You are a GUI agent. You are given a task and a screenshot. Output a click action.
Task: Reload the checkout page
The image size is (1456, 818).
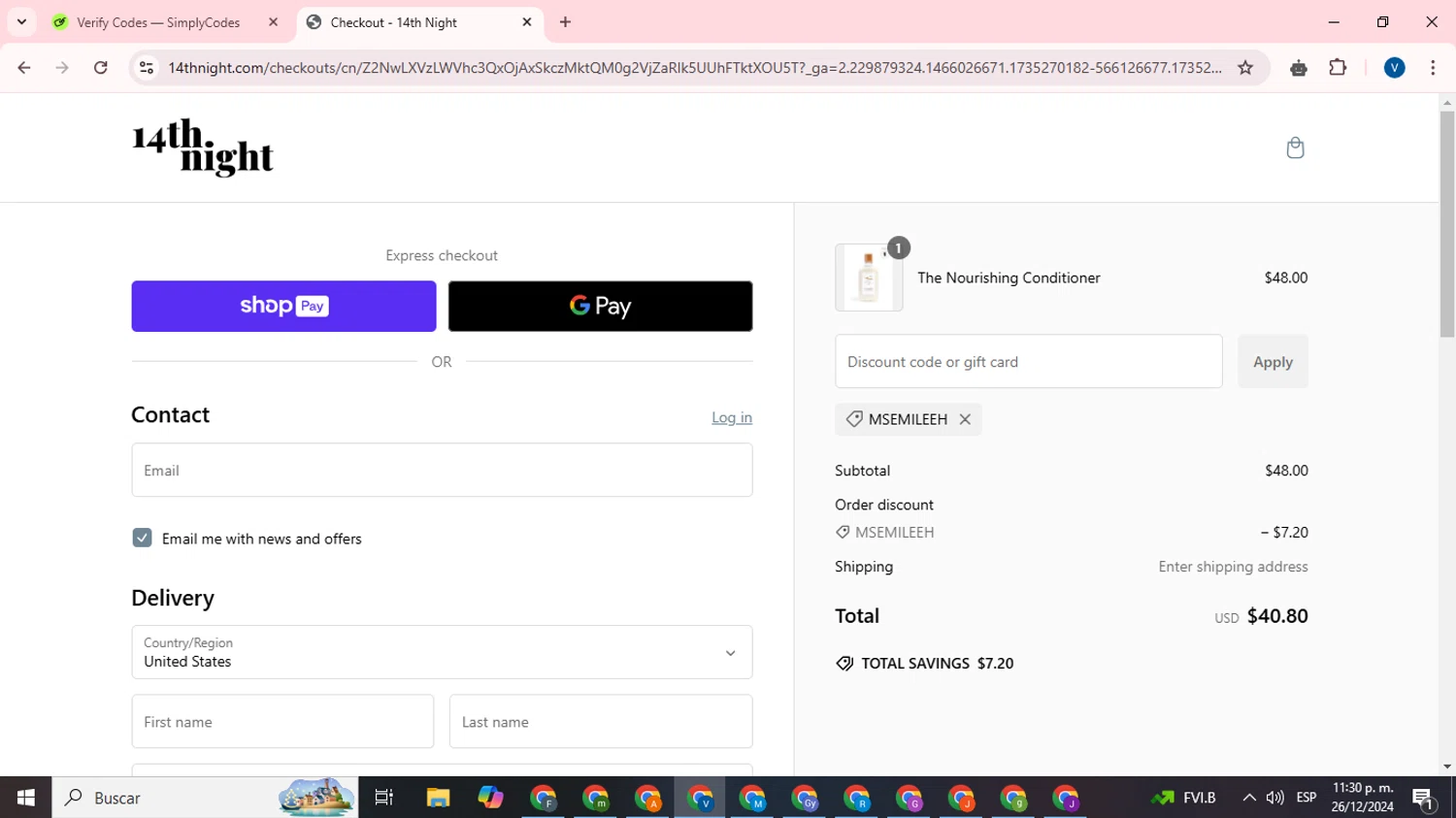tap(101, 68)
